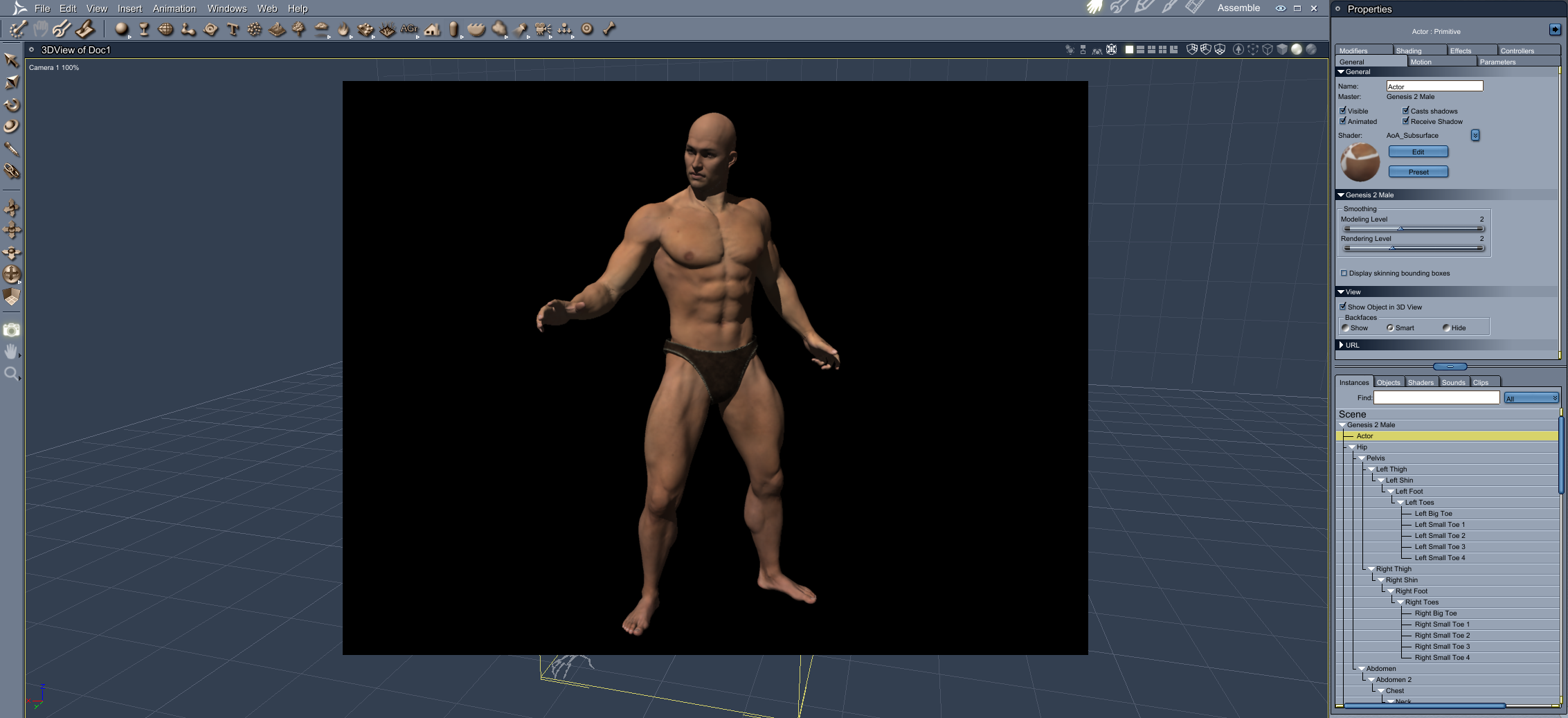Collapse the General section
Image resolution: width=1568 pixels, height=718 pixels.
[x=1341, y=72]
